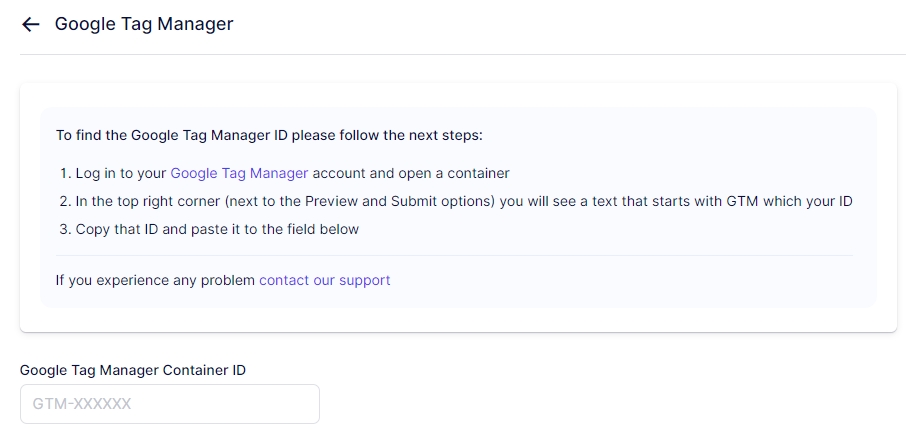The height and width of the screenshot is (448, 906).
Task: Click the Google Tag Manager Container ID label
Action: pos(133,370)
